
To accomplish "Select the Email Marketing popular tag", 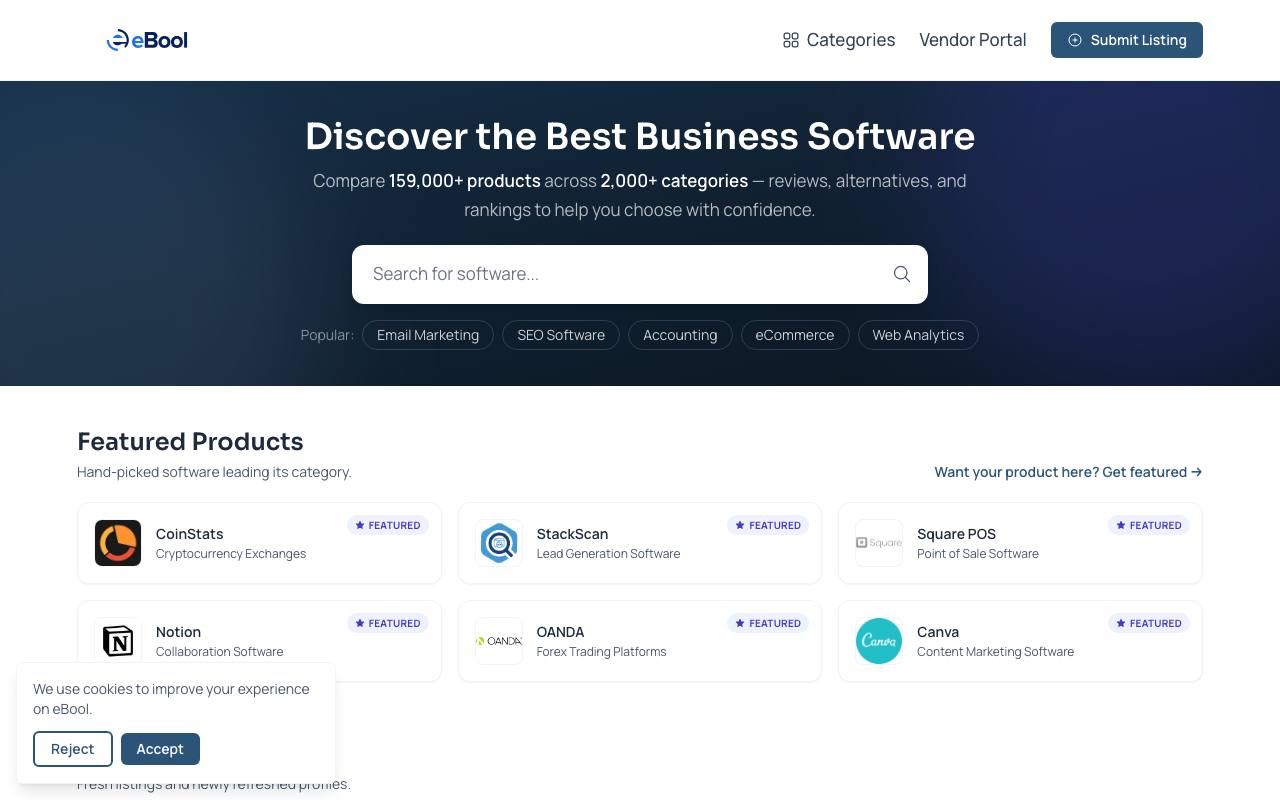I will tap(428, 335).
